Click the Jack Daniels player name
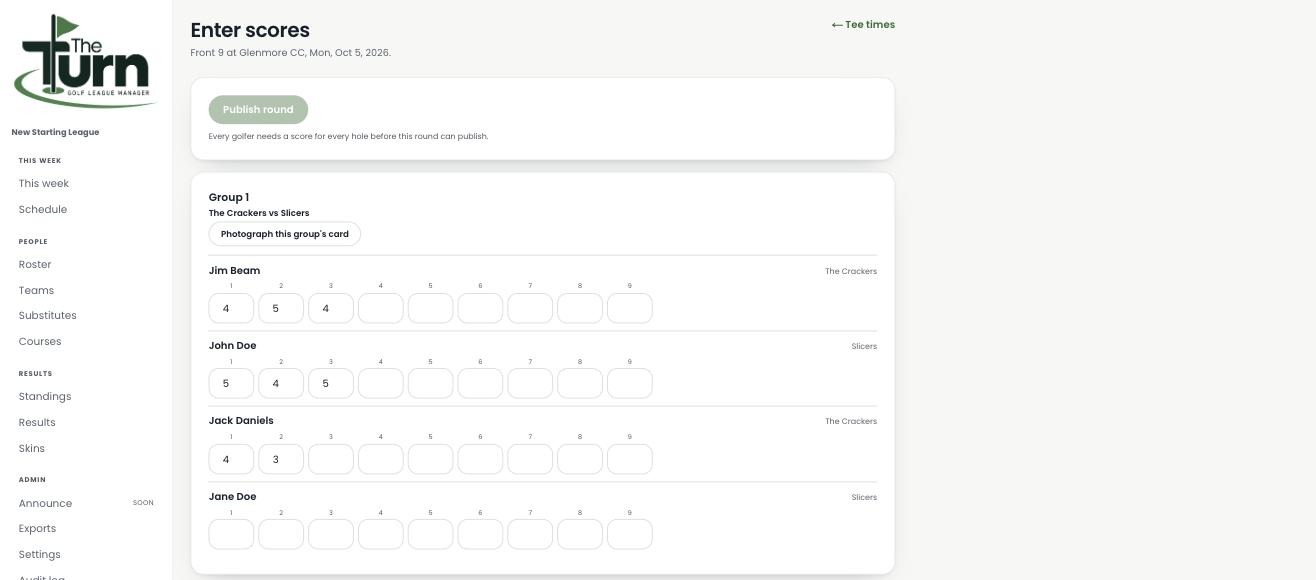The image size is (1316, 580). [x=241, y=420]
